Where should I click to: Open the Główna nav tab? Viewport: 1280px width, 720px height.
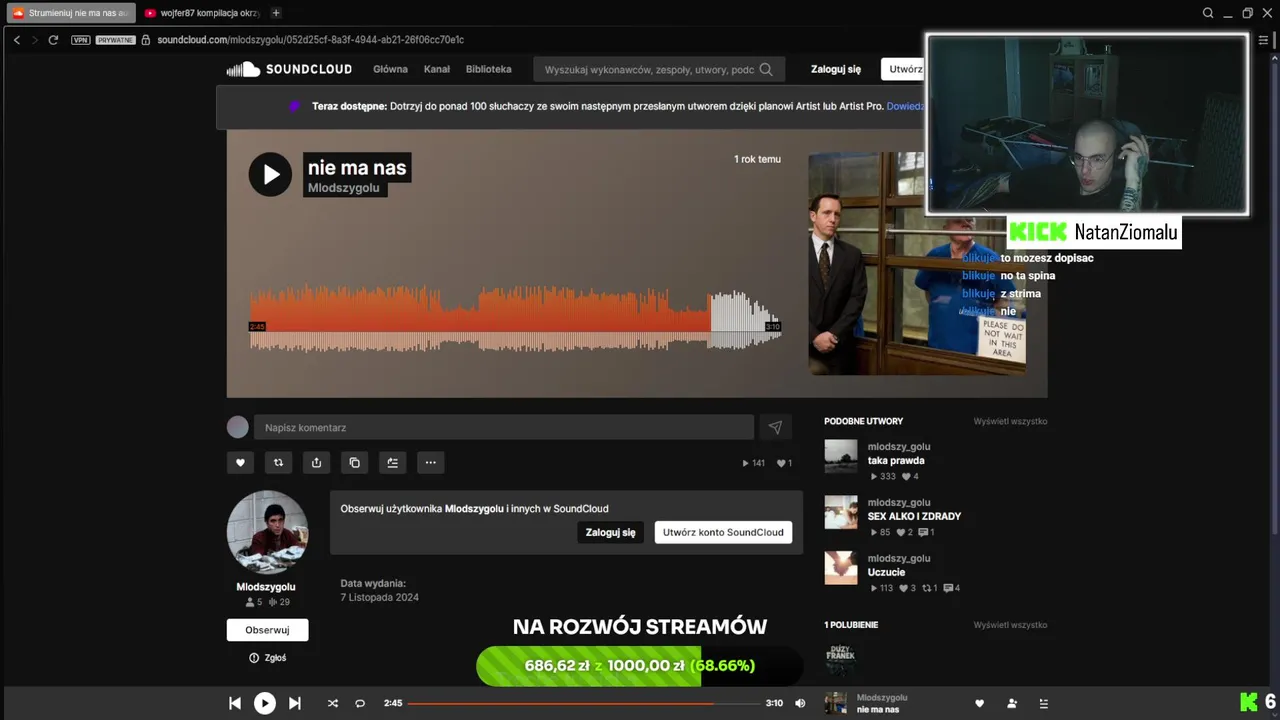click(390, 69)
